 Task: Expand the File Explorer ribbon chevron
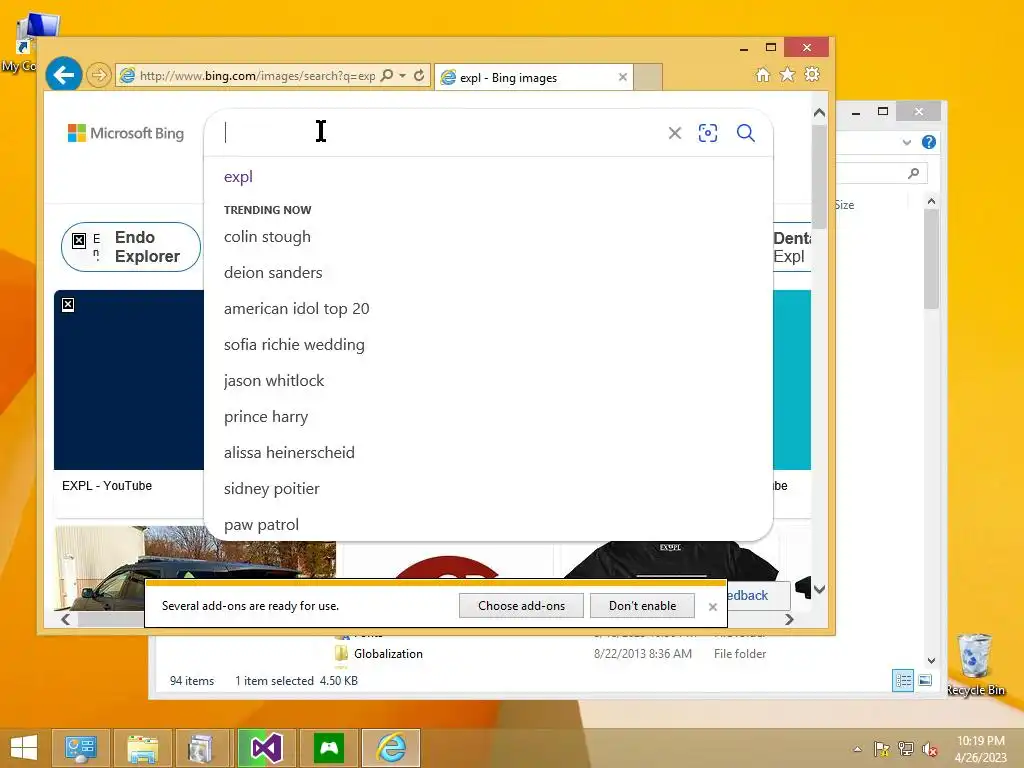[x=906, y=142]
